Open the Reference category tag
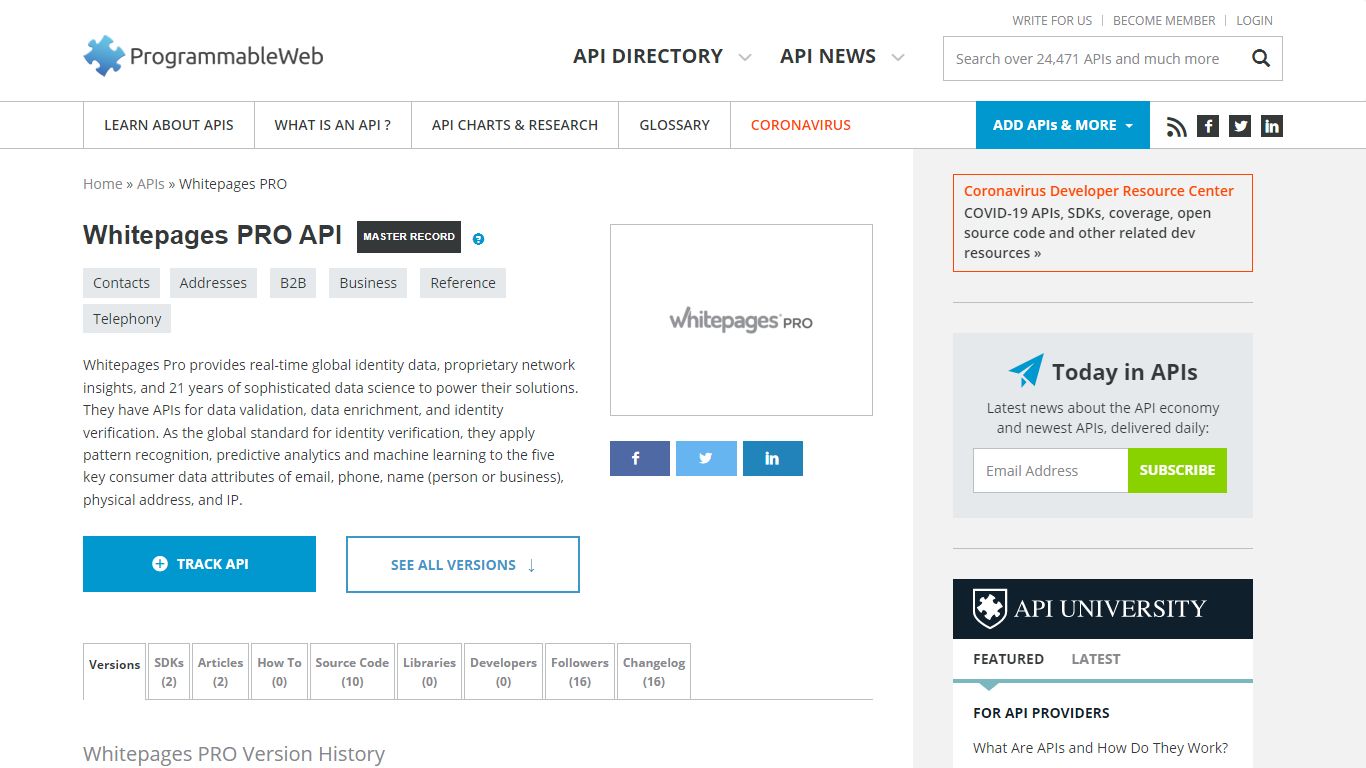Screen dimensions: 1366x768 (x=463, y=283)
